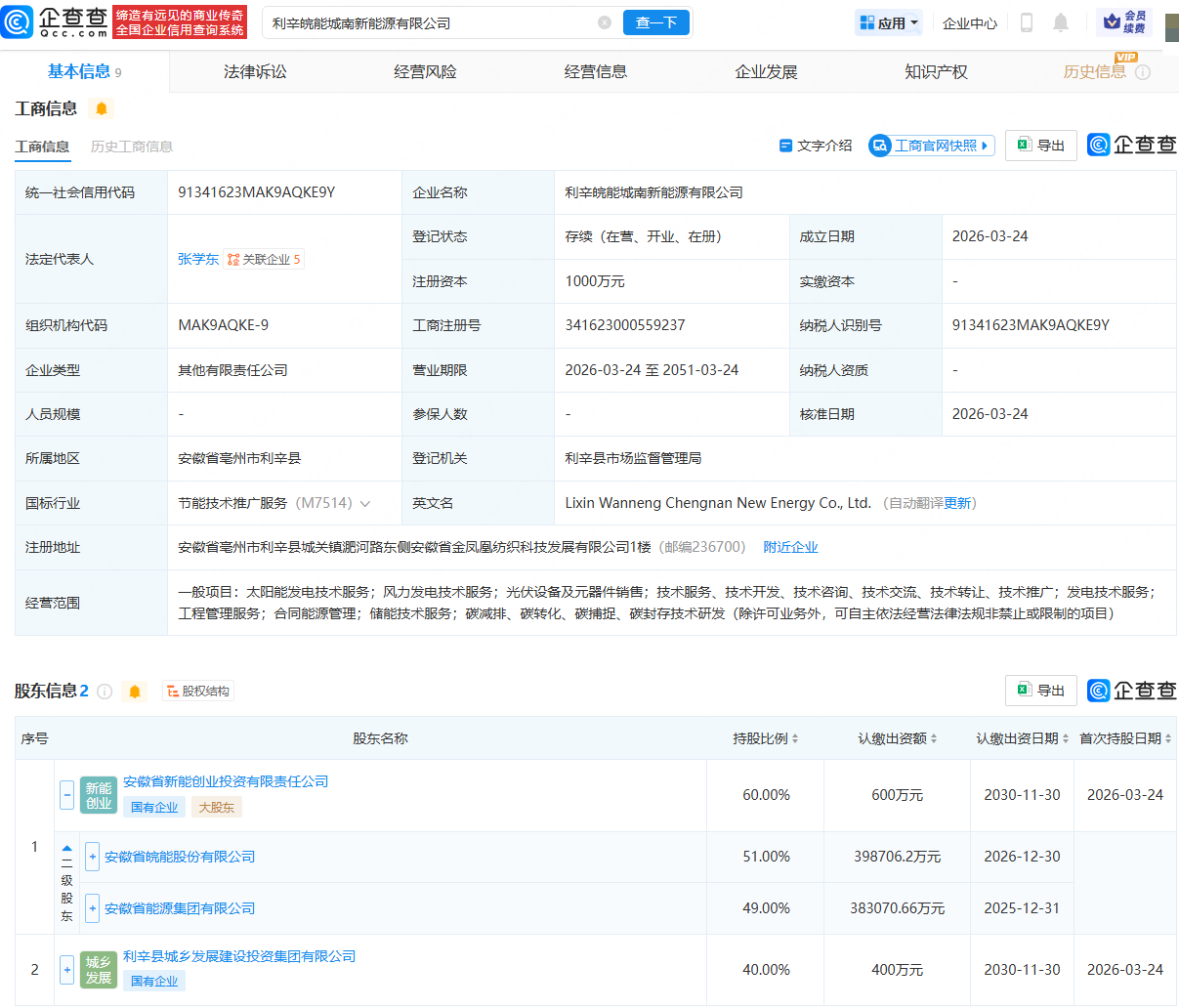Click info icon next to 股东信息
Image resolution: width=1179 pixels, height=1008 pixels.
point(105,692)
